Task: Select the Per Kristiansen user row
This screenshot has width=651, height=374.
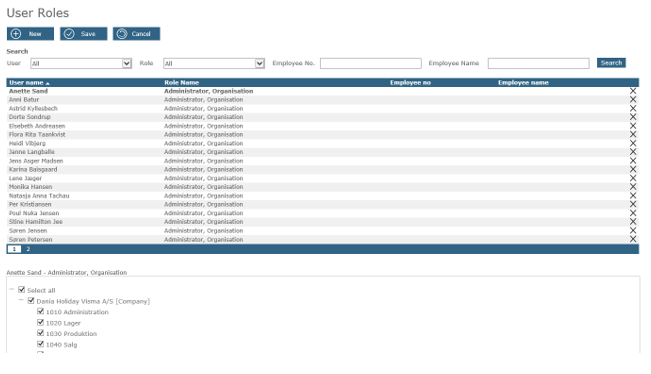Action: 323,204
